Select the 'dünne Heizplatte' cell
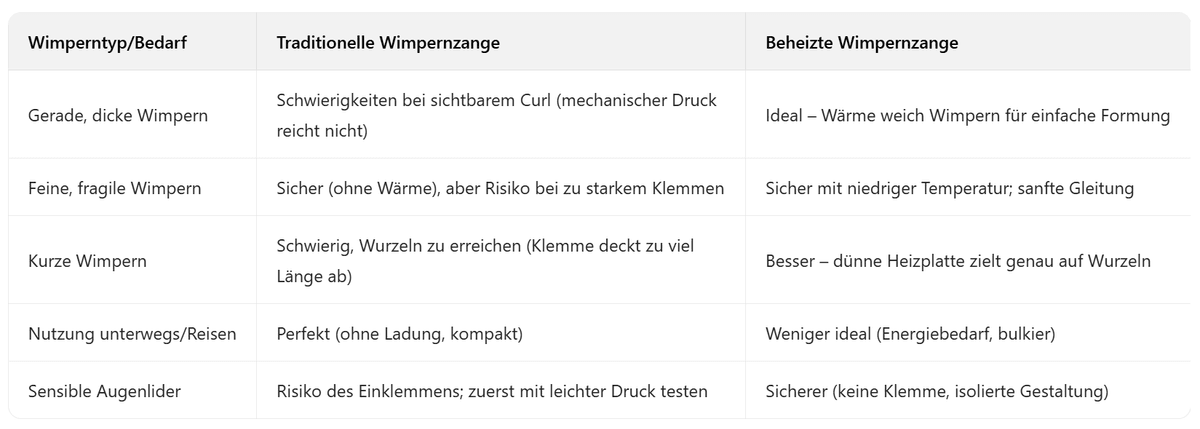 958,261
